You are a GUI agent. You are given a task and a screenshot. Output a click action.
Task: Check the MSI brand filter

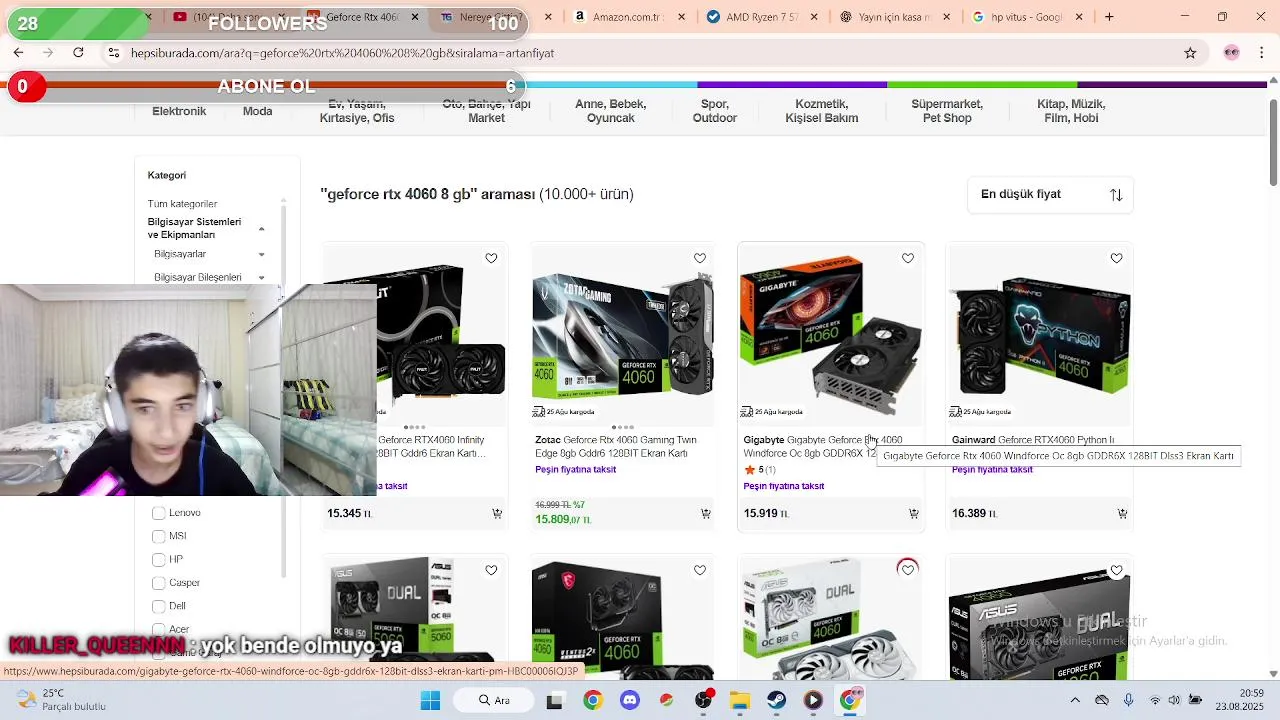(x=158, y=536)
